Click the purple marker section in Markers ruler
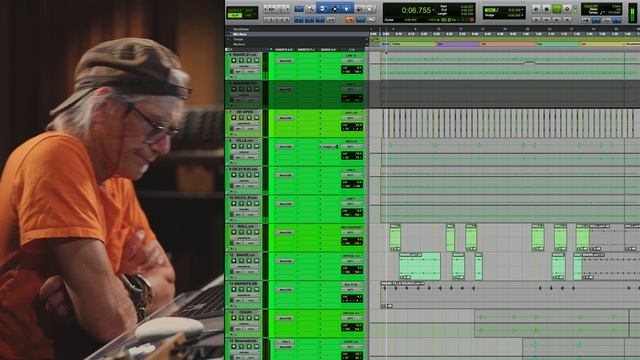The width and height of the screenshot is (640, 360). click(x=458, y=44)
